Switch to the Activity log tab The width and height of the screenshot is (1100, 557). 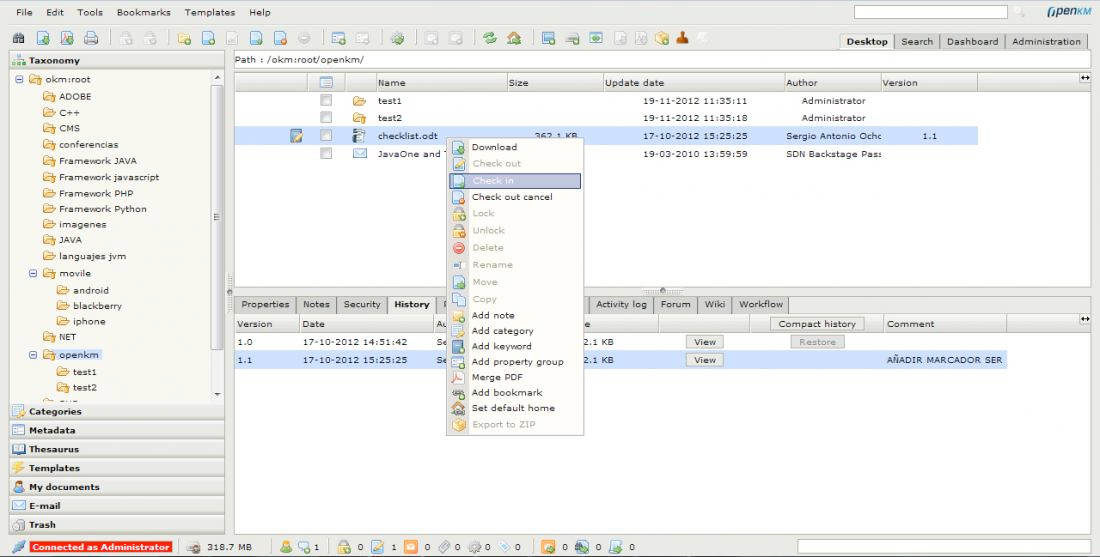point(621,304)
